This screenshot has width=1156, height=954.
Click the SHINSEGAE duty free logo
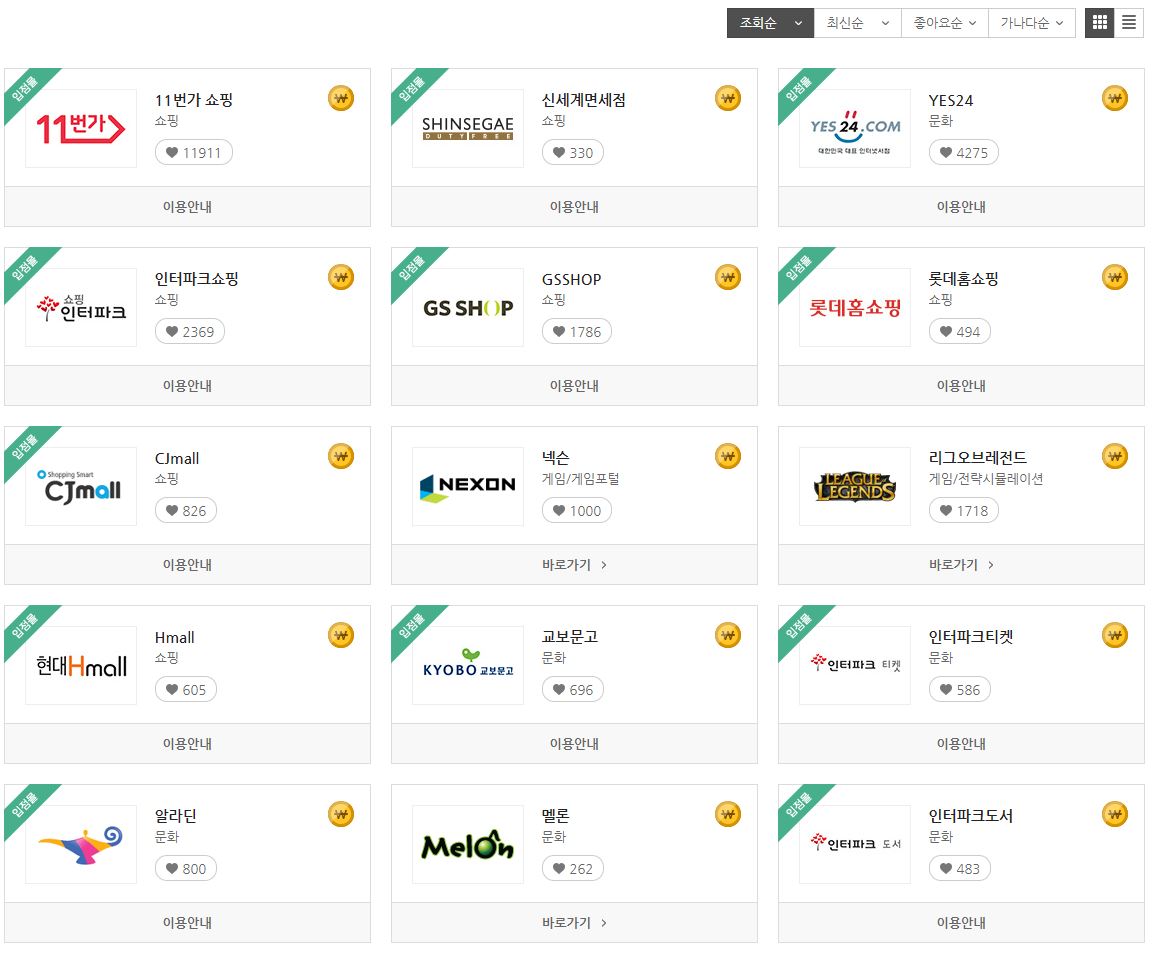467,127
